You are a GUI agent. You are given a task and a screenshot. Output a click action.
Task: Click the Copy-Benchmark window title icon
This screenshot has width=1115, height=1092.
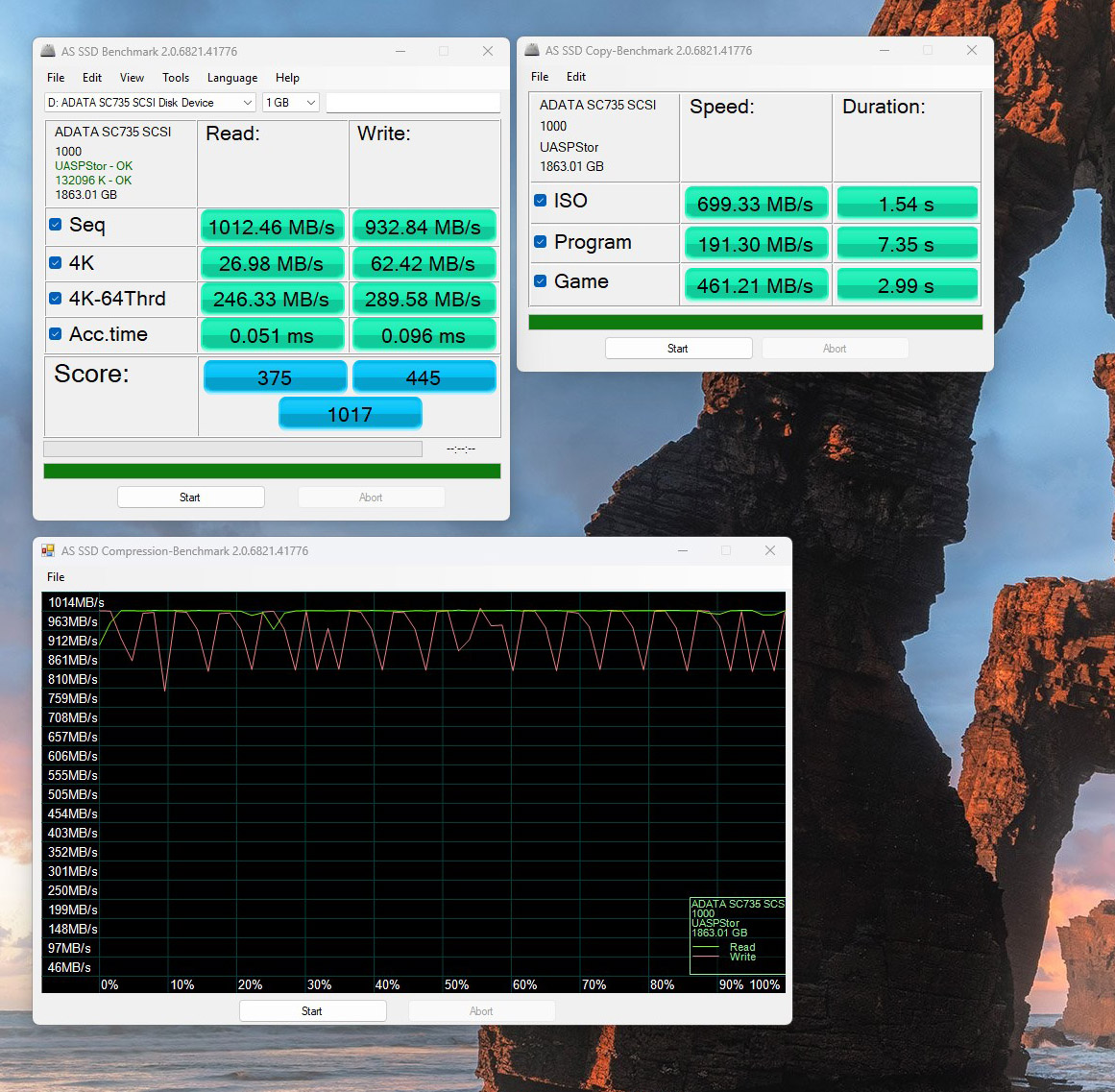click(532, 51)
